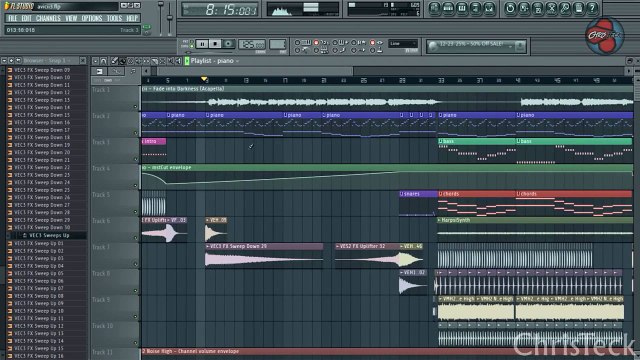Click the playlist left scroll arrow button

(x=146, y=71)
